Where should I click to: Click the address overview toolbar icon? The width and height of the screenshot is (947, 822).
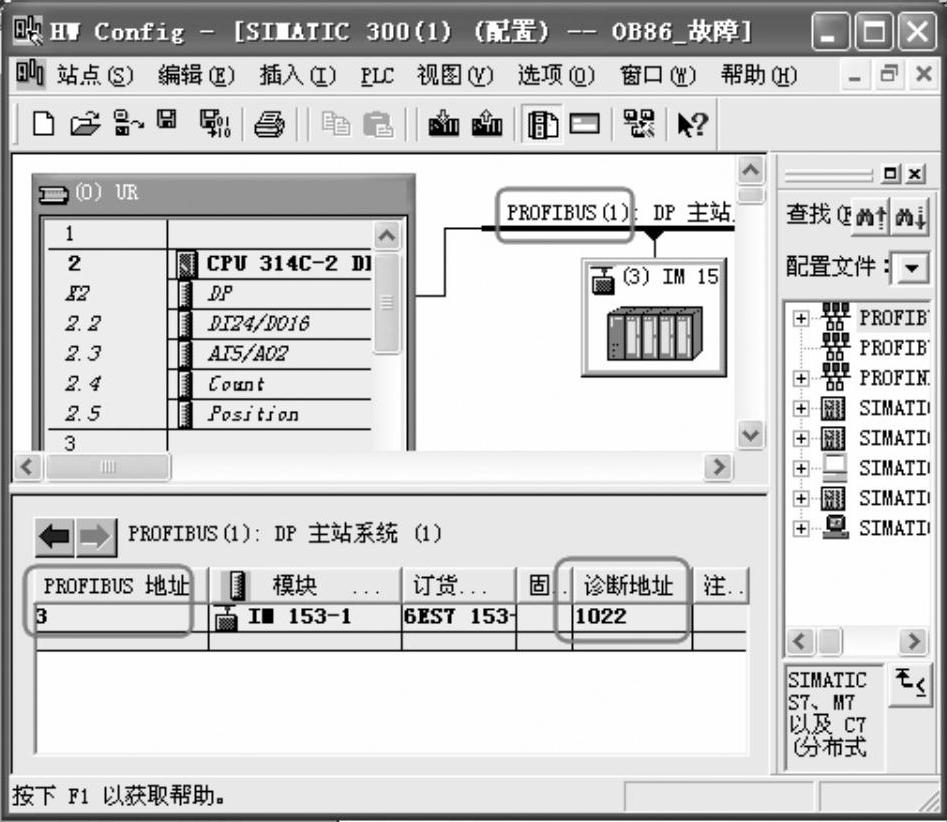pos(584,124)
